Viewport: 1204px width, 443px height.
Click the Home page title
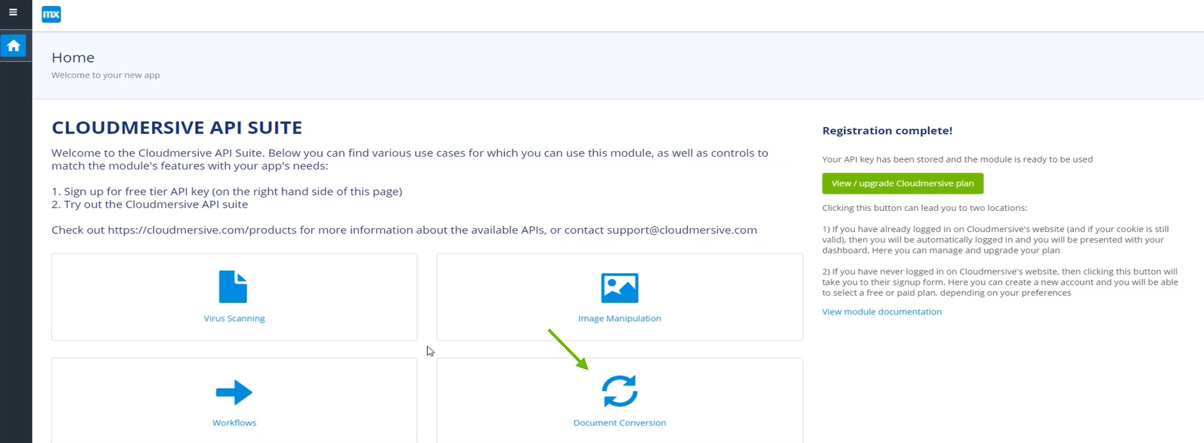click(x=73, y=58)
